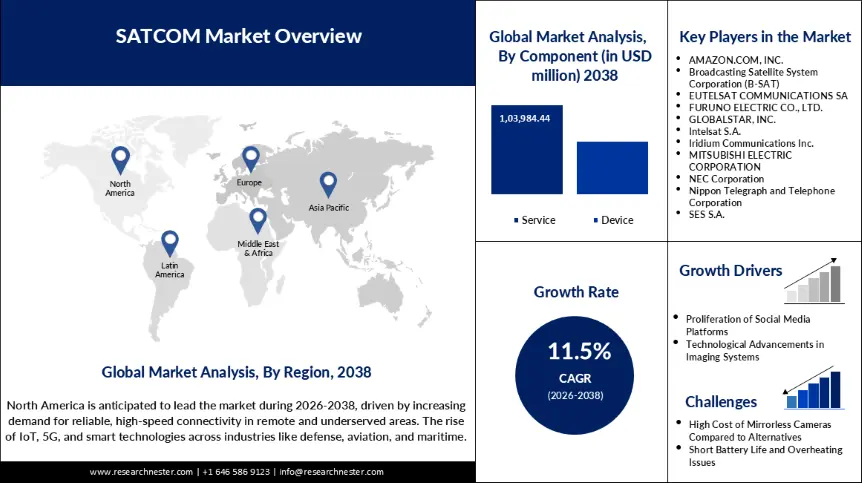Click the Device bar in the chart

click(612, 168)
